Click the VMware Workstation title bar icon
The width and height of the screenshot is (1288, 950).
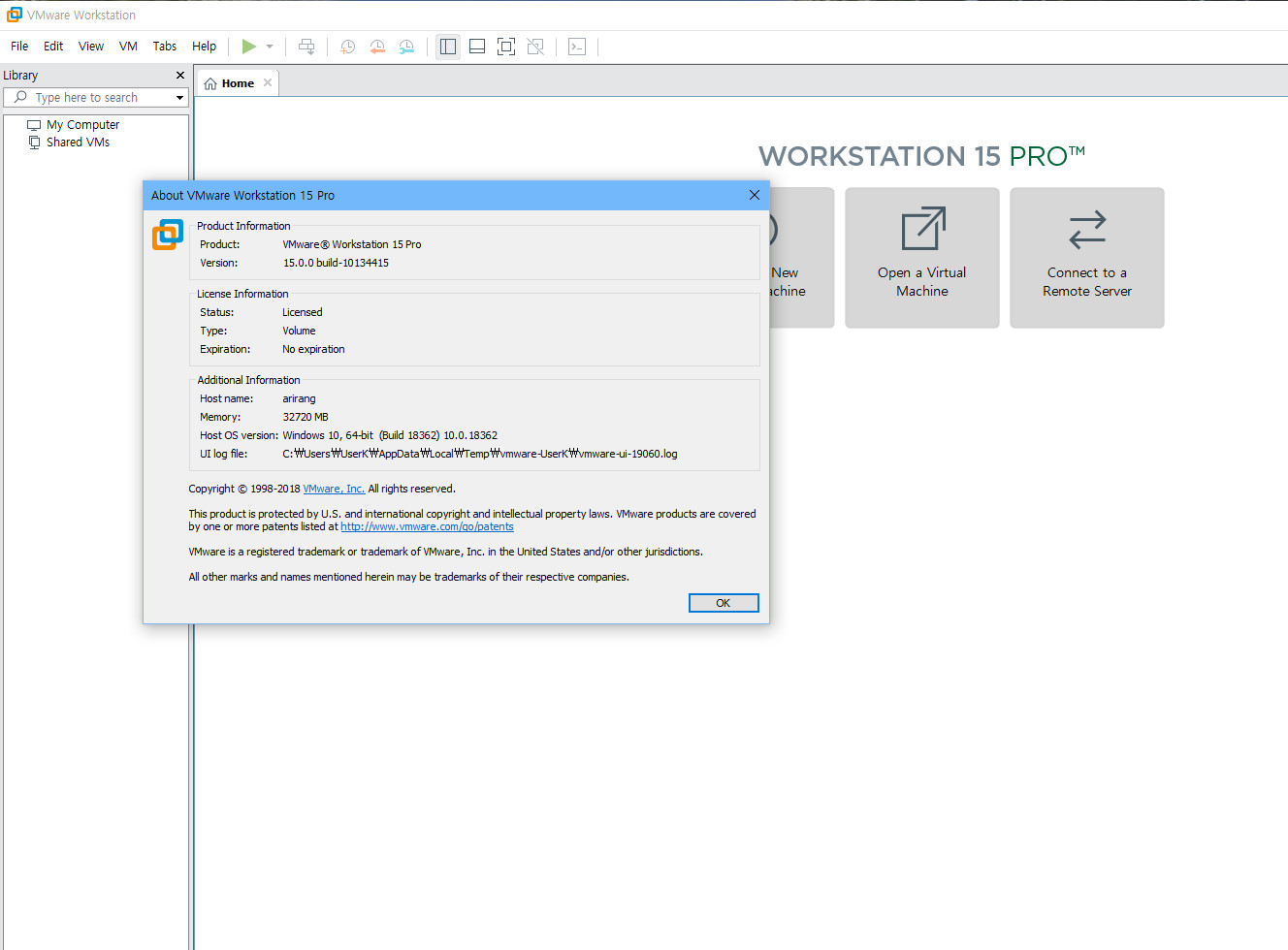click(x=15, y=15)
